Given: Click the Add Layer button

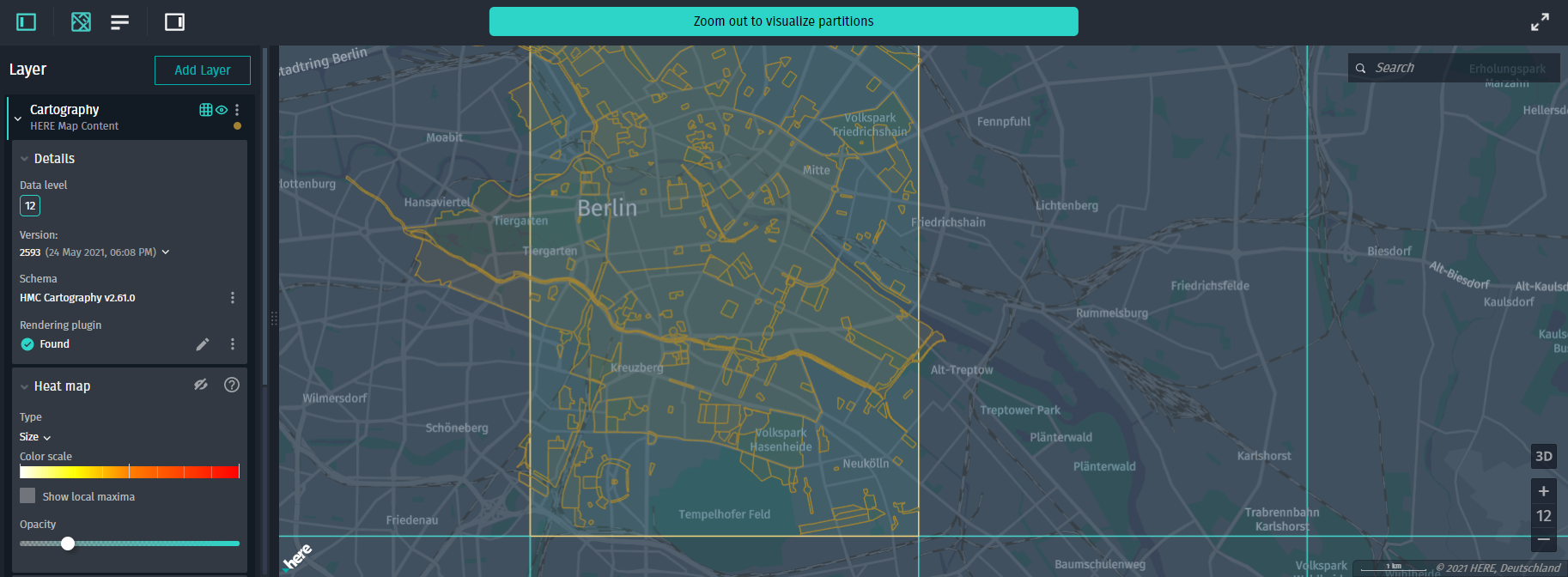Looking at the screenshot, I should pos(203,70).
